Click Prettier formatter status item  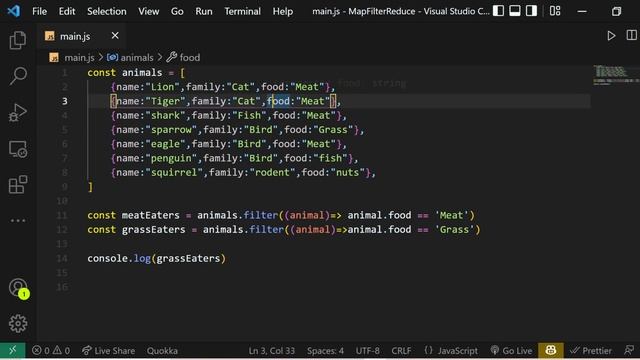pos(591,351)
